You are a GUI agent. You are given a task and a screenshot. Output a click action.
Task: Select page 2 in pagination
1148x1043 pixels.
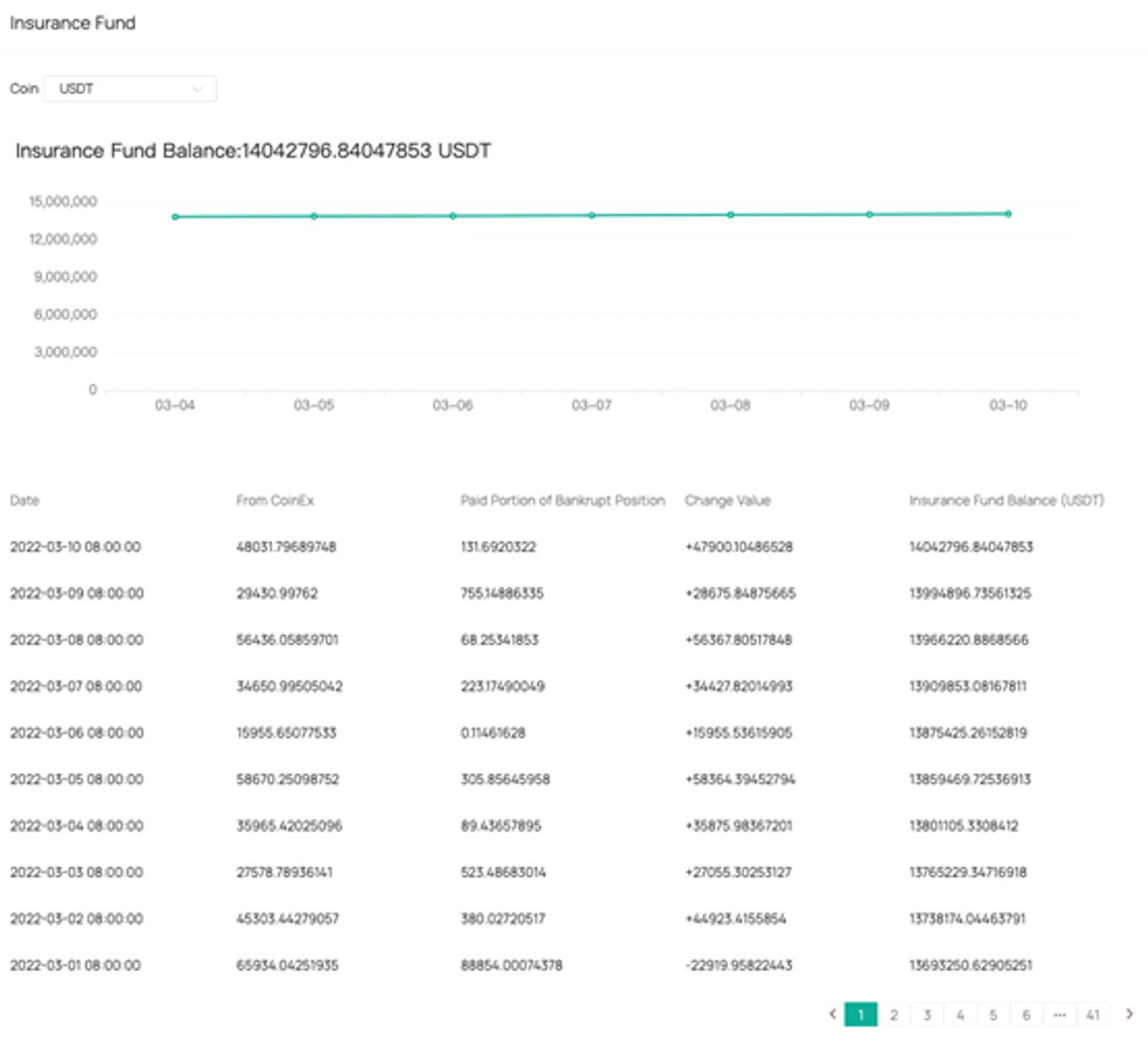[894, 1014]
